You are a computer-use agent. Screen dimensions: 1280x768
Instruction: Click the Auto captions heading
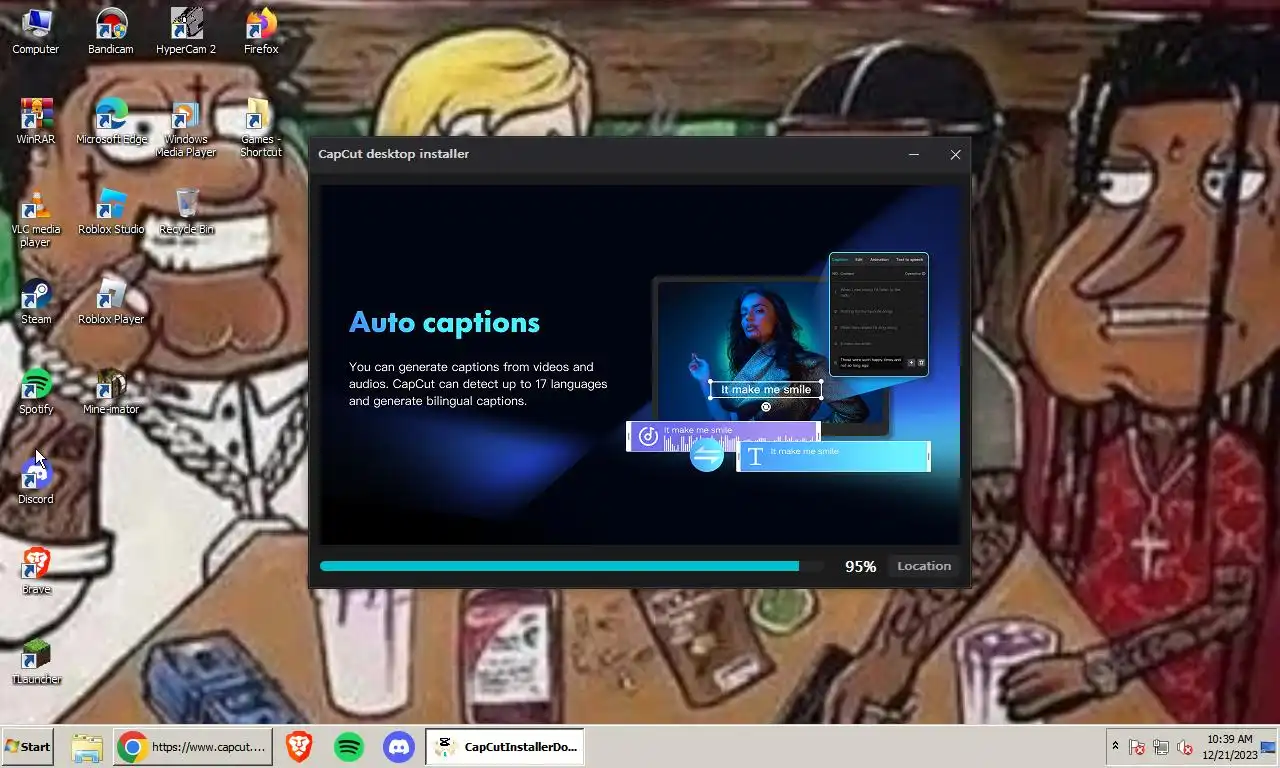[444, 322]
